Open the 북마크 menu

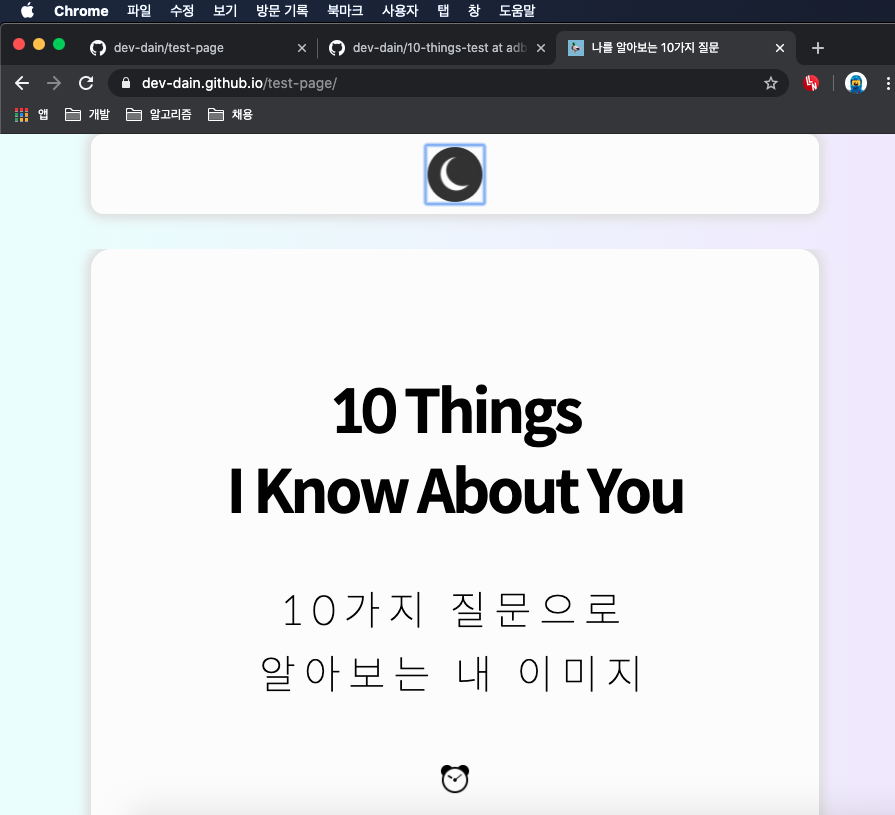345,11
